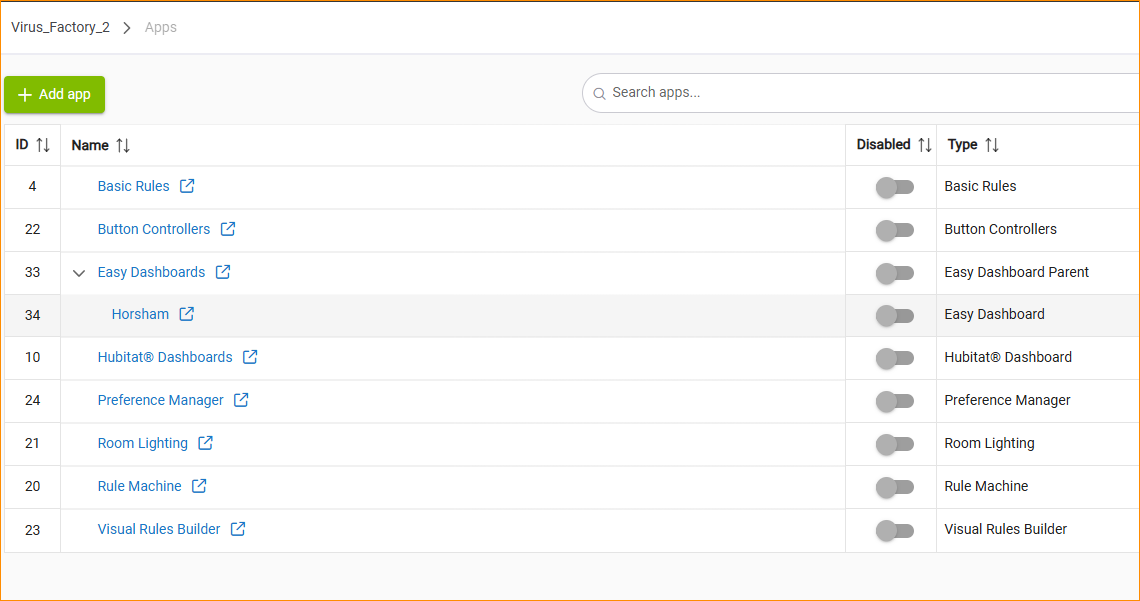Viewport: 1140px width, 601px height.
Task: Sort apps by ID column
Action: [43, 145]
